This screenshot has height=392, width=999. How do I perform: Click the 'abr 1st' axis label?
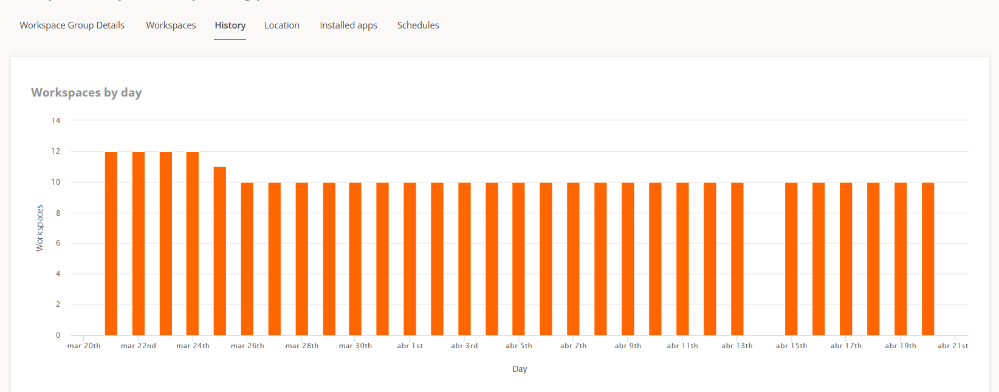tap(410, 346)
